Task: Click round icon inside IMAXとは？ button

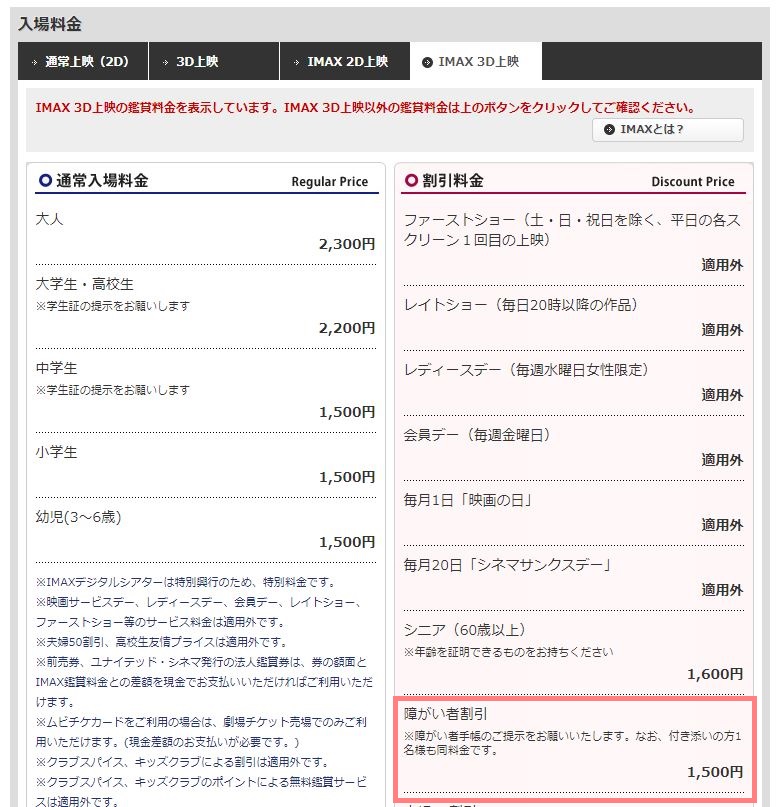Action: [609, 130]
